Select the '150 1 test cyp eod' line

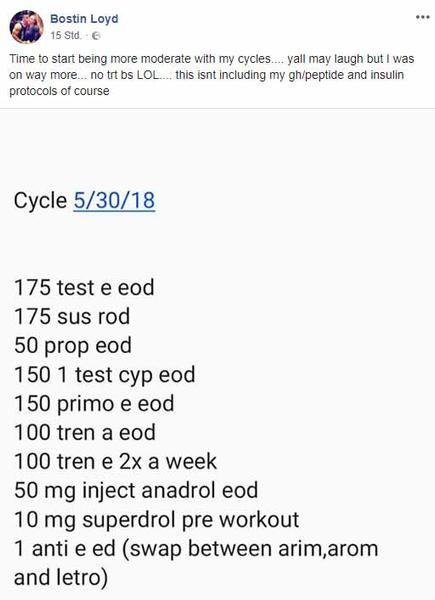(x=104, y=375)
